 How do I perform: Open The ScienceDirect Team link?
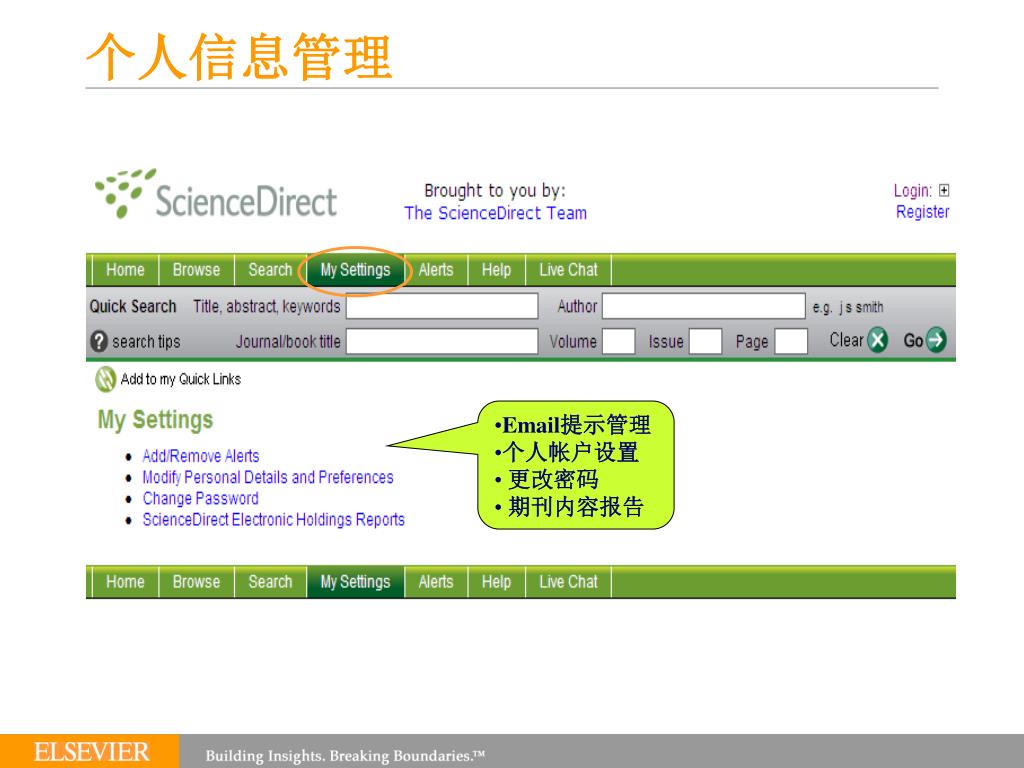496,213
